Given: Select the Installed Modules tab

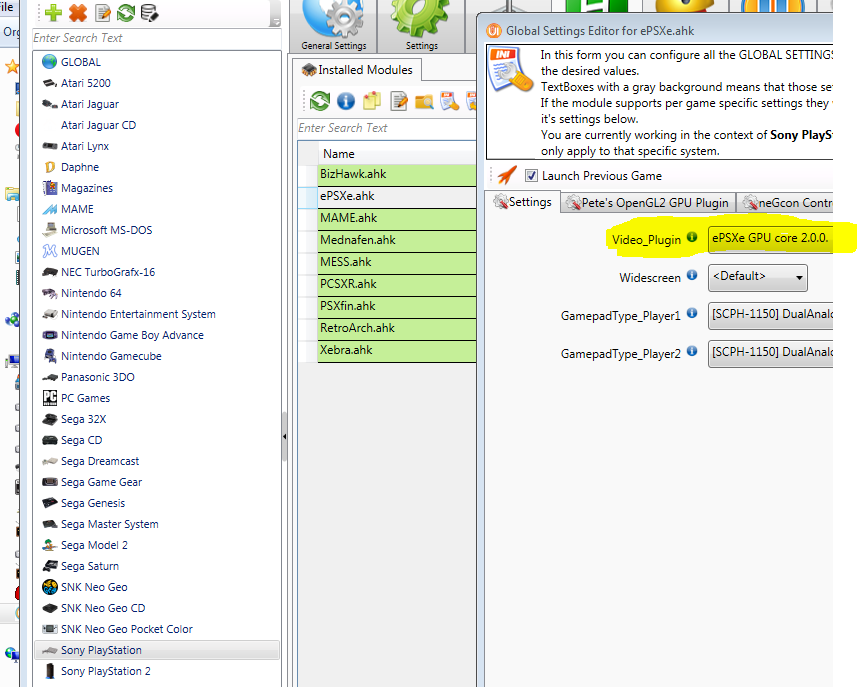Looking at the screenshot, I should [x=358, y=71].
